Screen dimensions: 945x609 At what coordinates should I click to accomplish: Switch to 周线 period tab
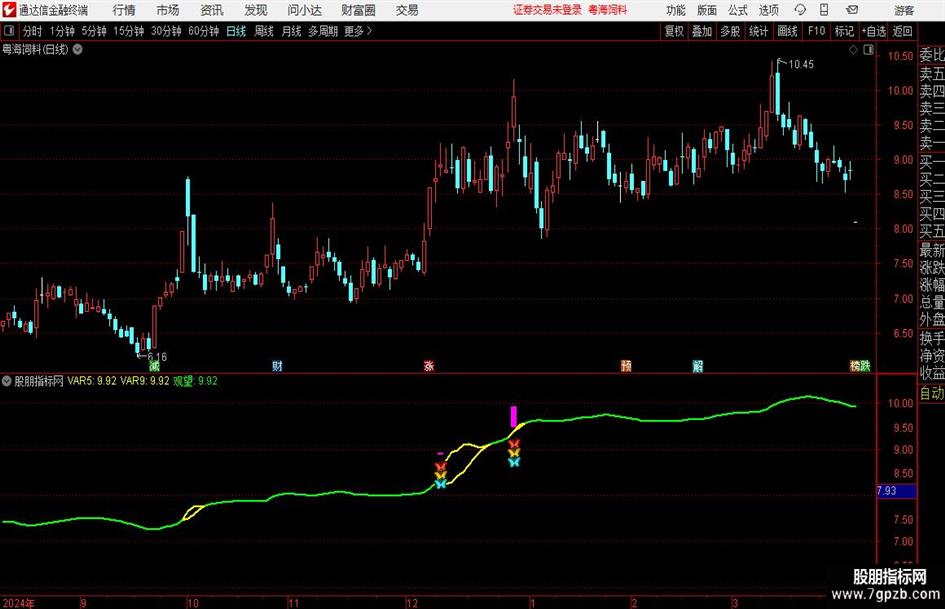[264, 31]
